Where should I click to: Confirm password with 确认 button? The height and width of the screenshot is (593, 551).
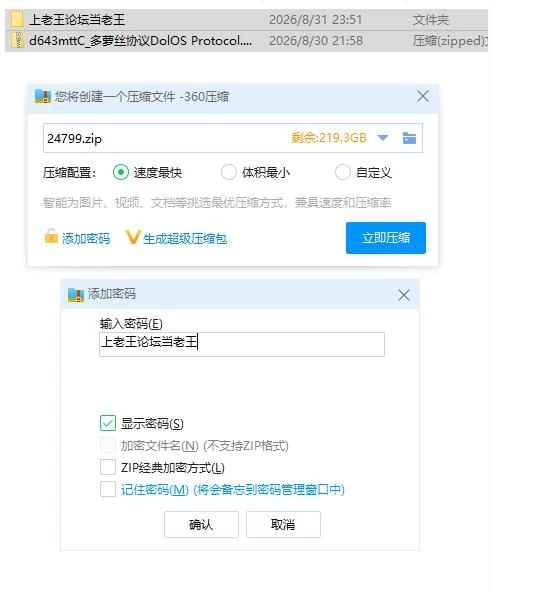[x=201, y=525]
